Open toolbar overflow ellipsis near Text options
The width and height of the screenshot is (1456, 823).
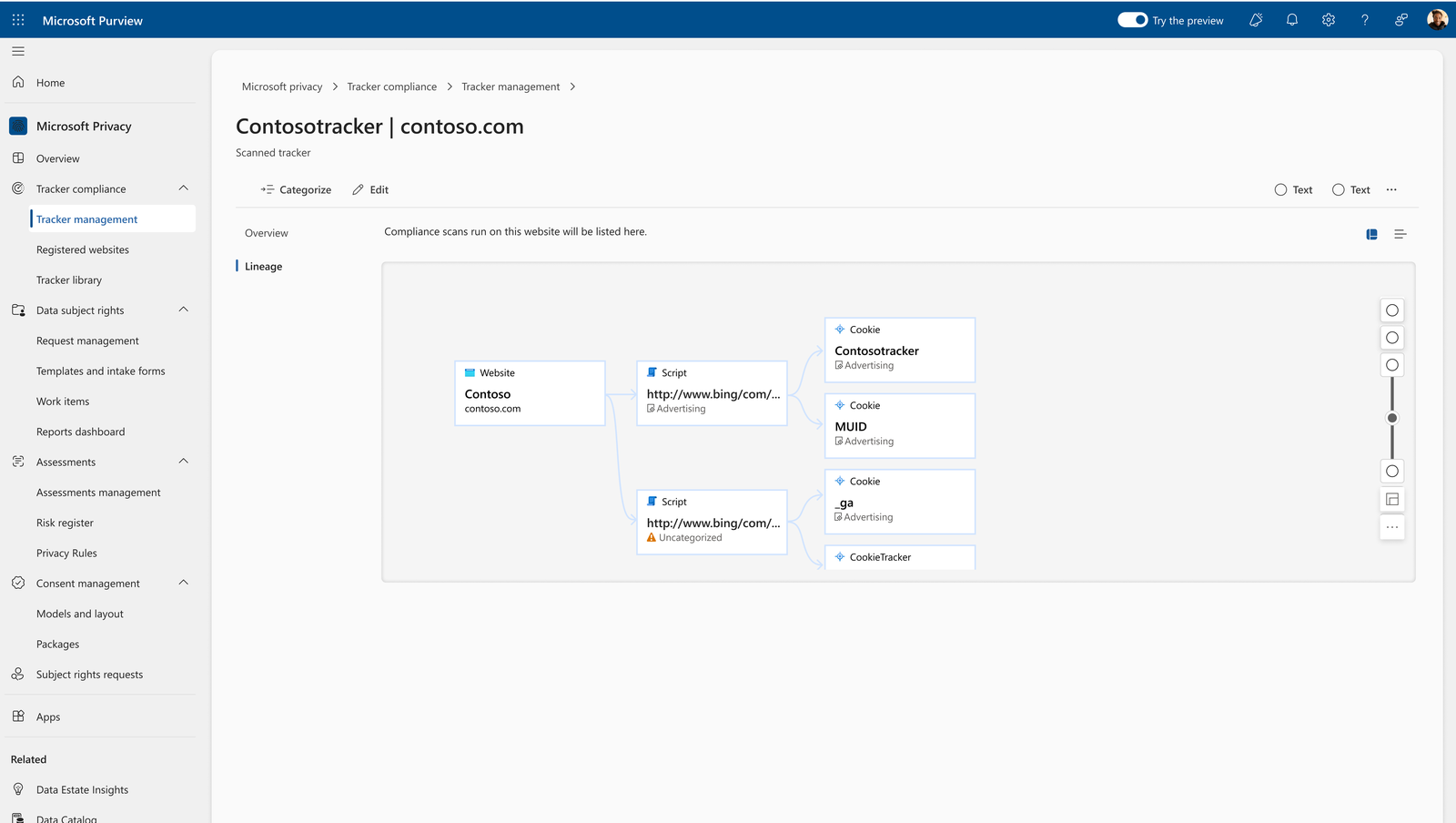1391,189
